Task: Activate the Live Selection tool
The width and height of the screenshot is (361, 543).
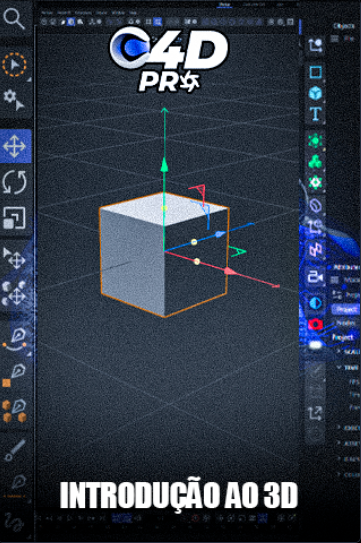Action: (x=14, y=65)
